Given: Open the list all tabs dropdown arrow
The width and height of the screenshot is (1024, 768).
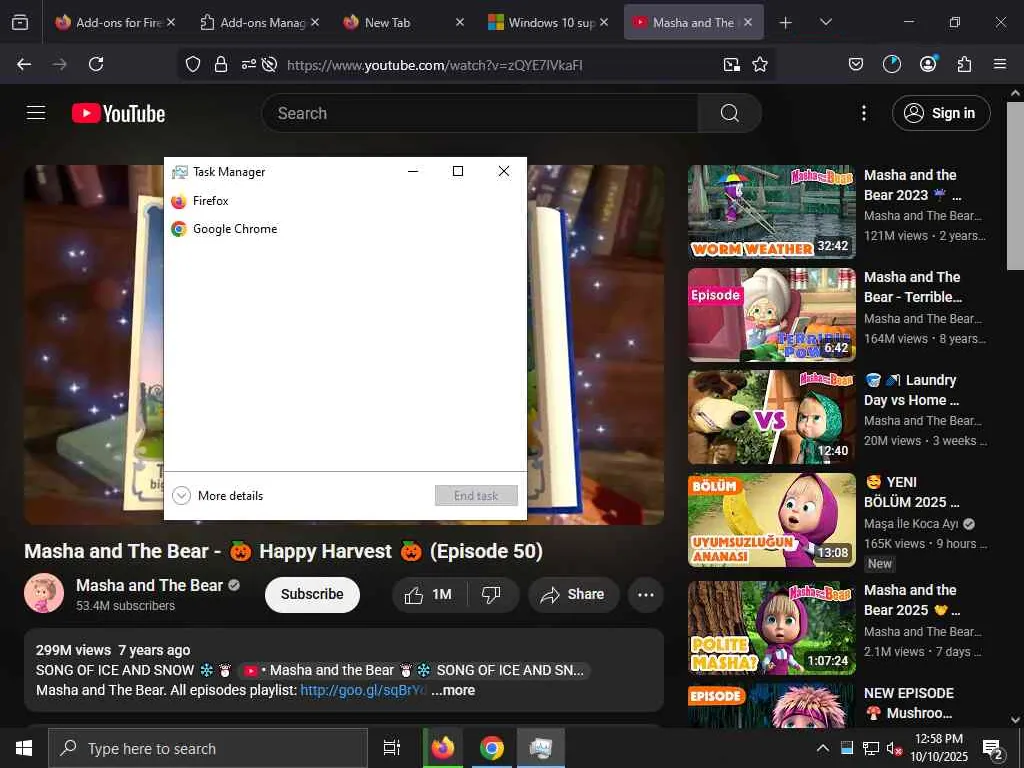Looking at the screenshot, I should 825,22.
